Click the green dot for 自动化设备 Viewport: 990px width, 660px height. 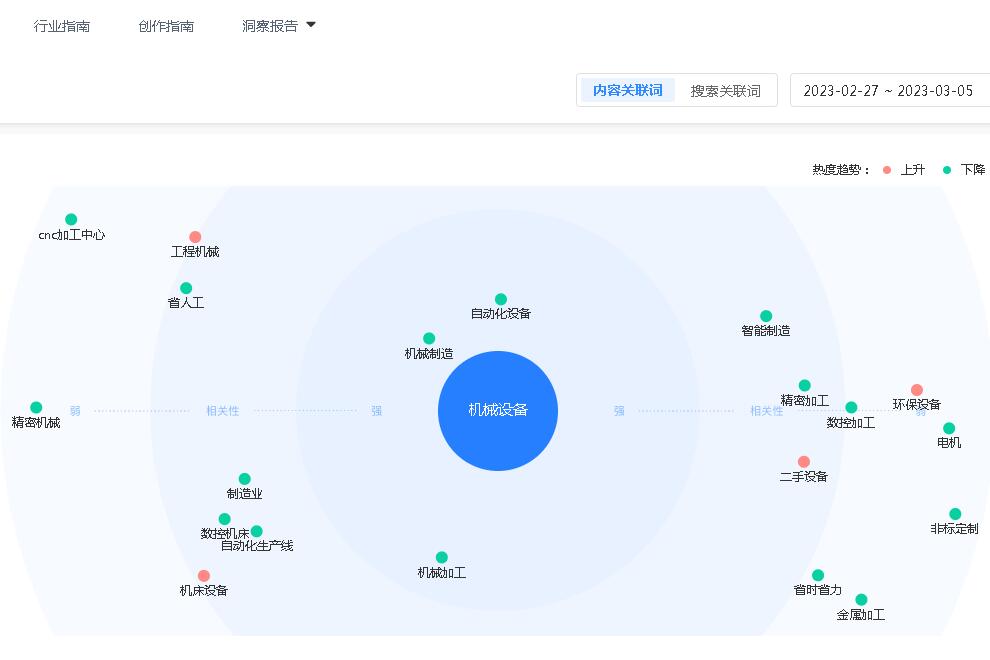501,299
